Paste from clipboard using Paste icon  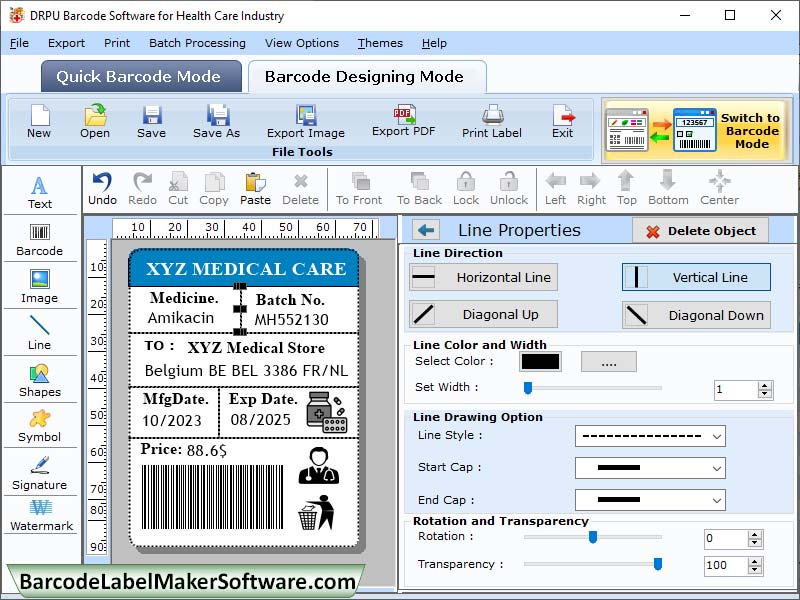pos(255,189)
